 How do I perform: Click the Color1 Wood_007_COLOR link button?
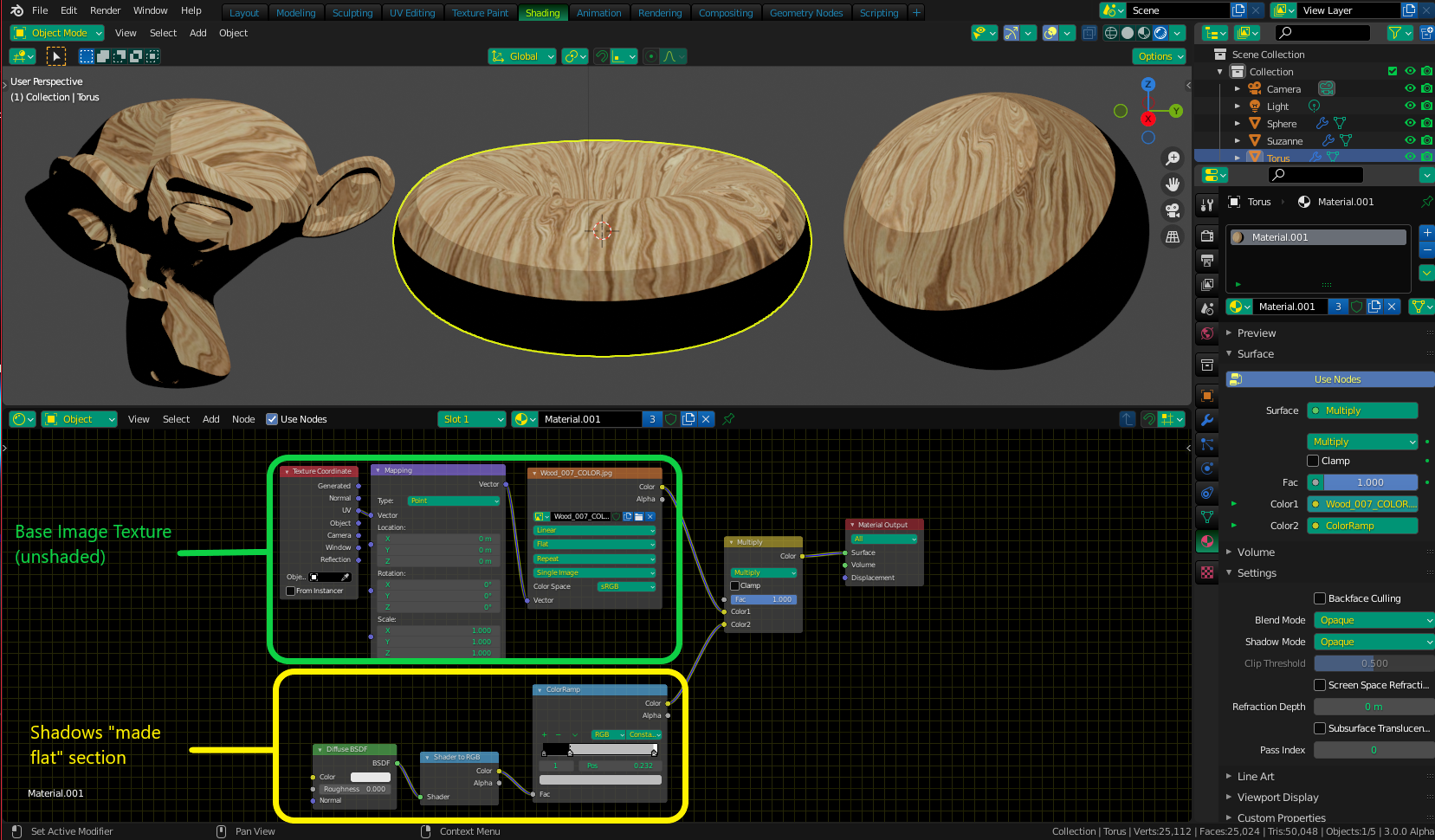click(1362, 504)
